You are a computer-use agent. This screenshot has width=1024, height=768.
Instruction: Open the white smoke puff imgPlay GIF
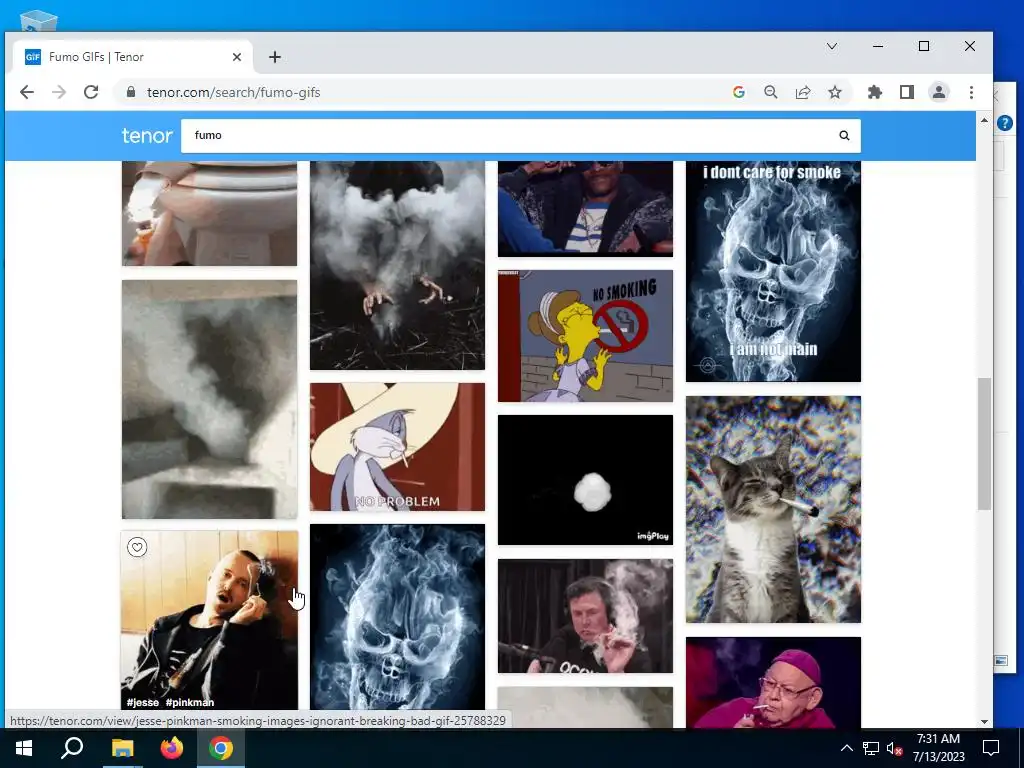(585, 480)
